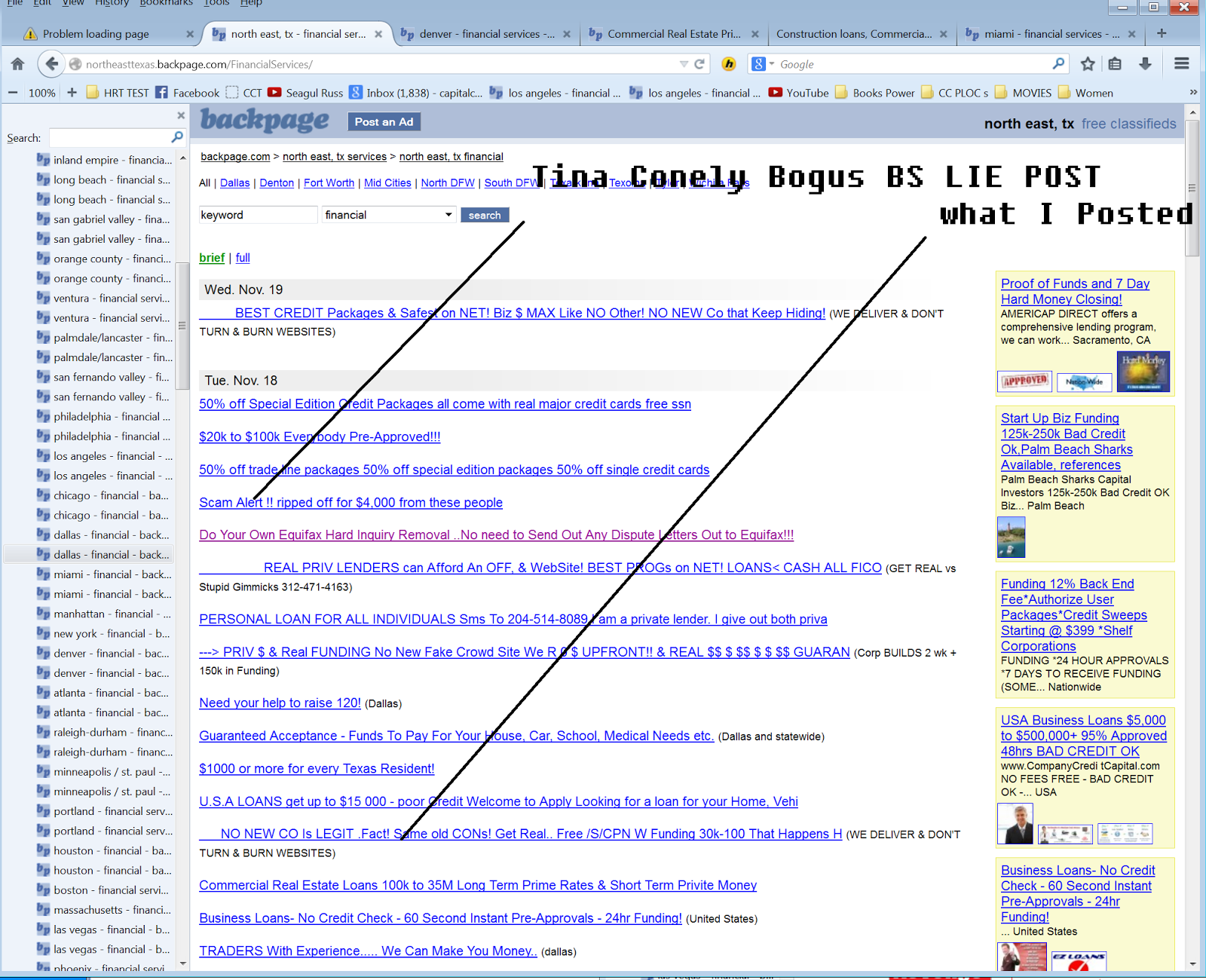Open the Proof of Funds and 7 Day sponsored ad

click(x=1075, y=292)
